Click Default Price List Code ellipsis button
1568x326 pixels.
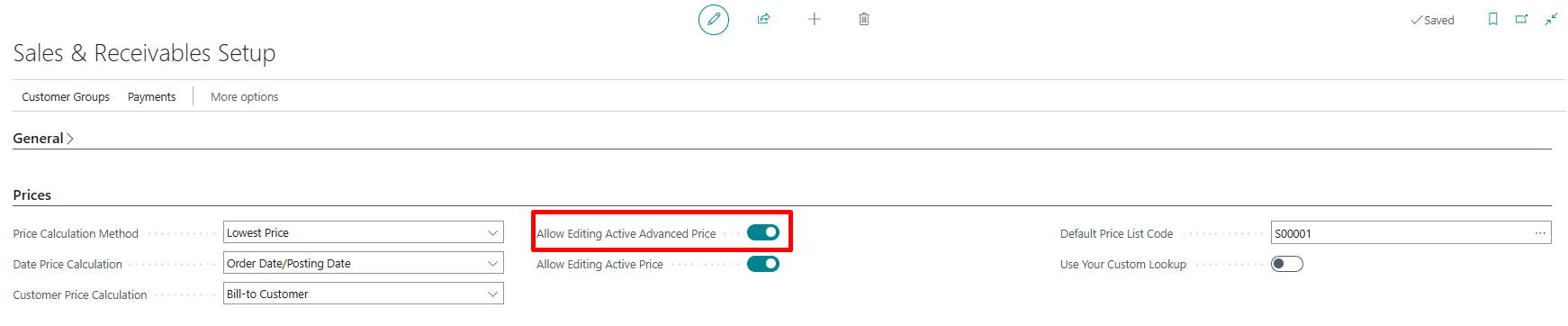[1541, 233]
